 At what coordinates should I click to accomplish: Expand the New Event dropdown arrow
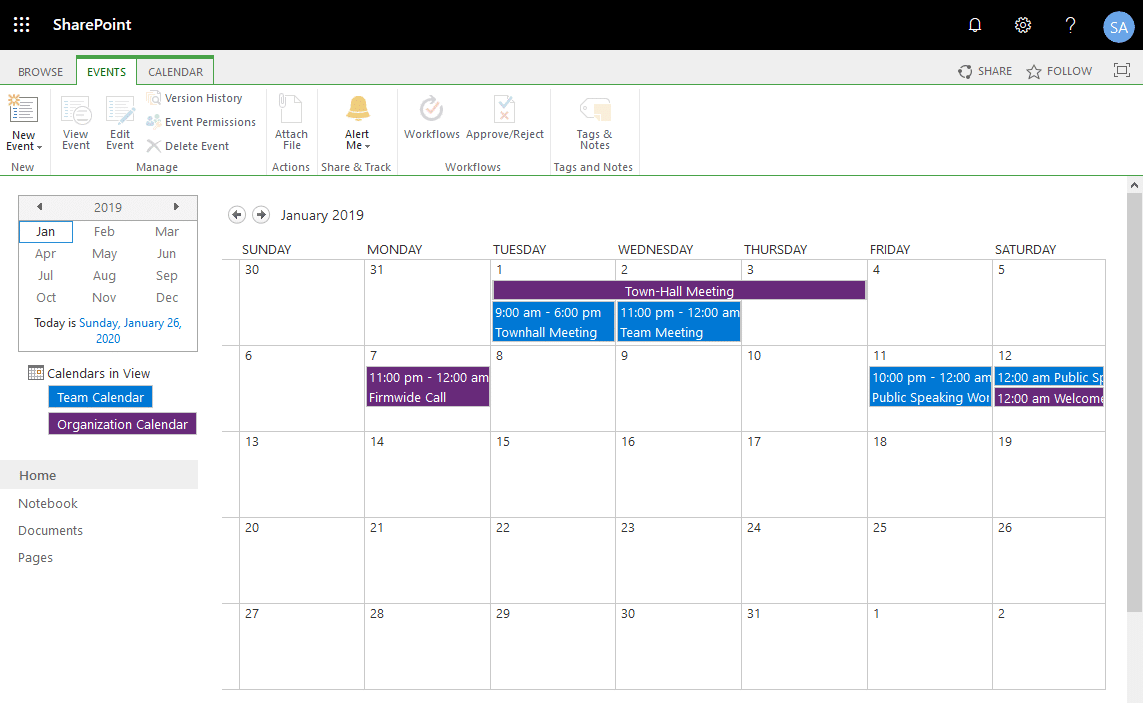click(40, 147)
